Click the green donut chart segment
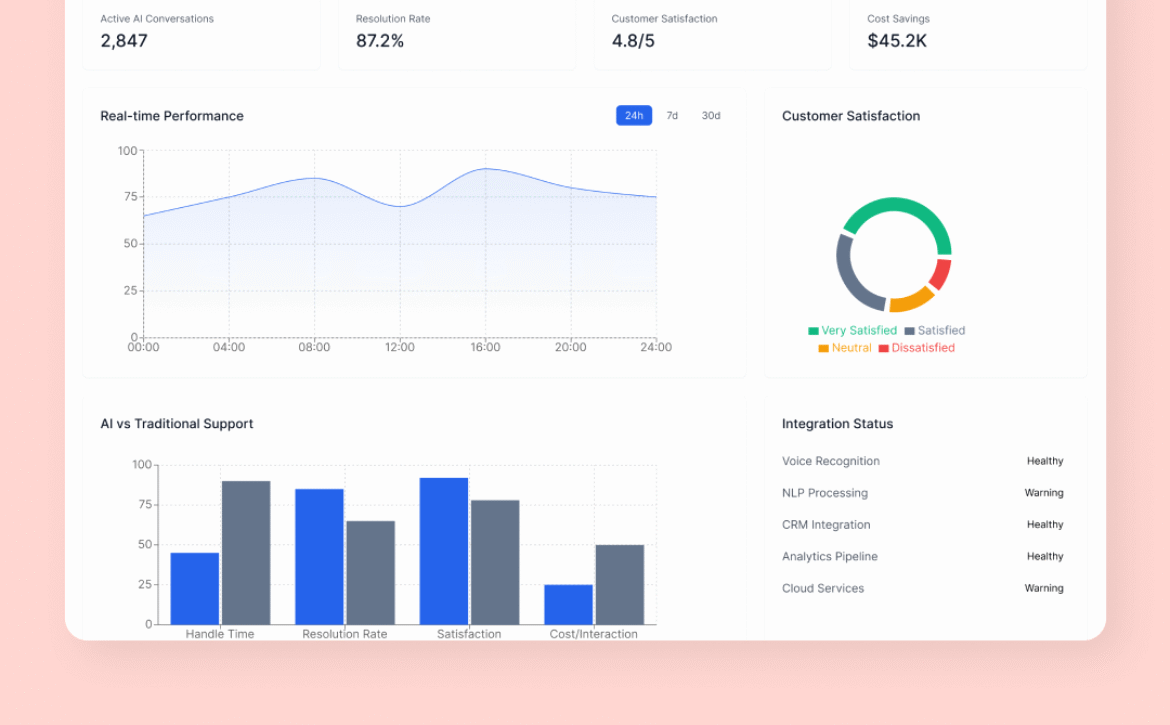 coord(901,212)
